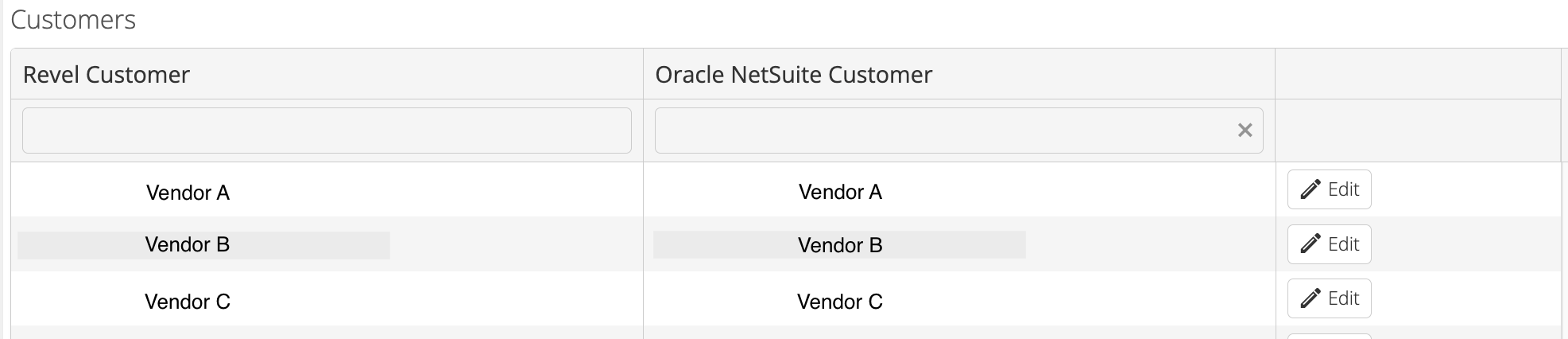This screenshot has height=339, width=1568.
Task: Click the pencil icon in Vendor C row
Action: click(1310, 298)
